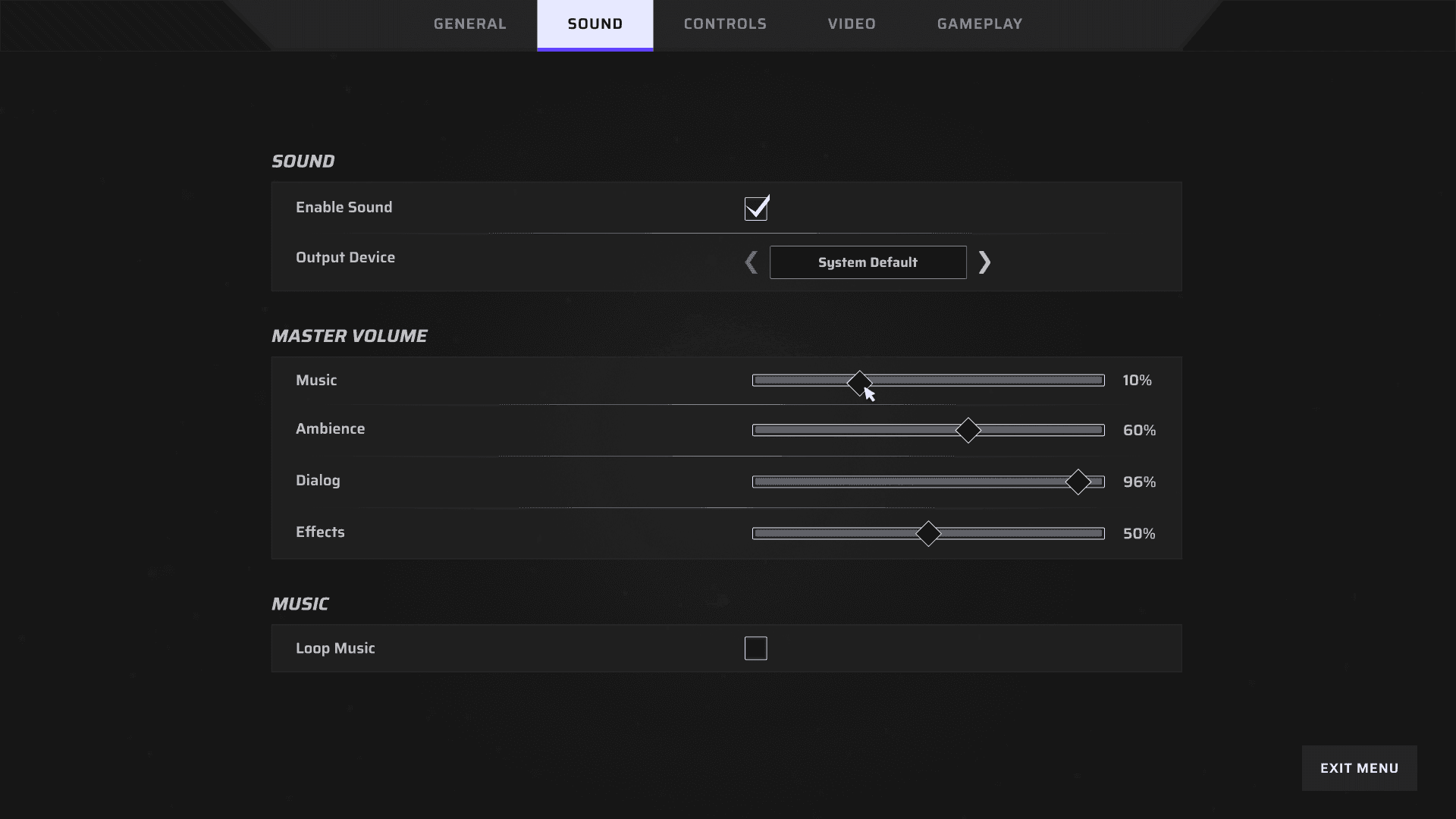Enable the Loop Music checkbox
The width and height of the screenshot is (1456, 819).
click(756, 648)
